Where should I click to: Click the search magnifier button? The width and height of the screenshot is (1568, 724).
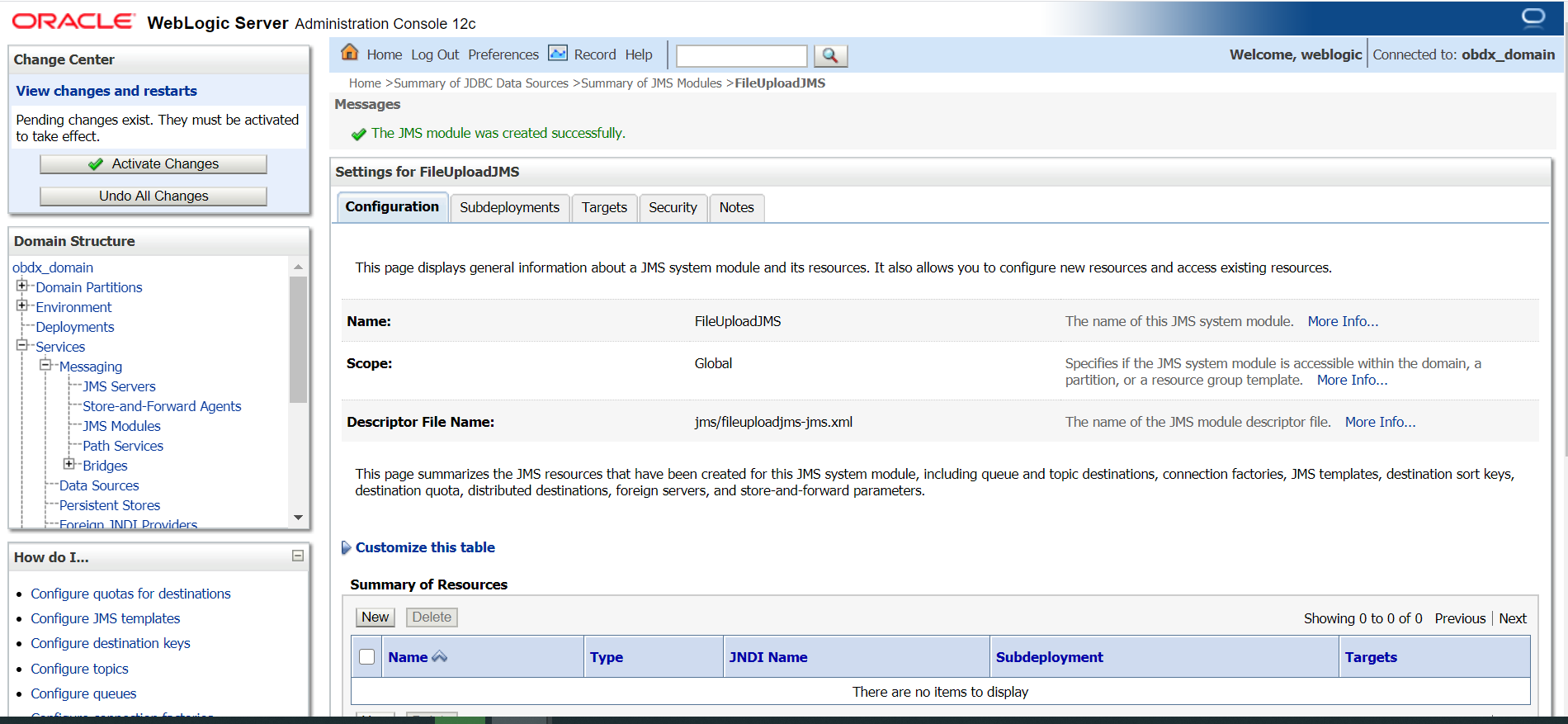tap(830, 55)
